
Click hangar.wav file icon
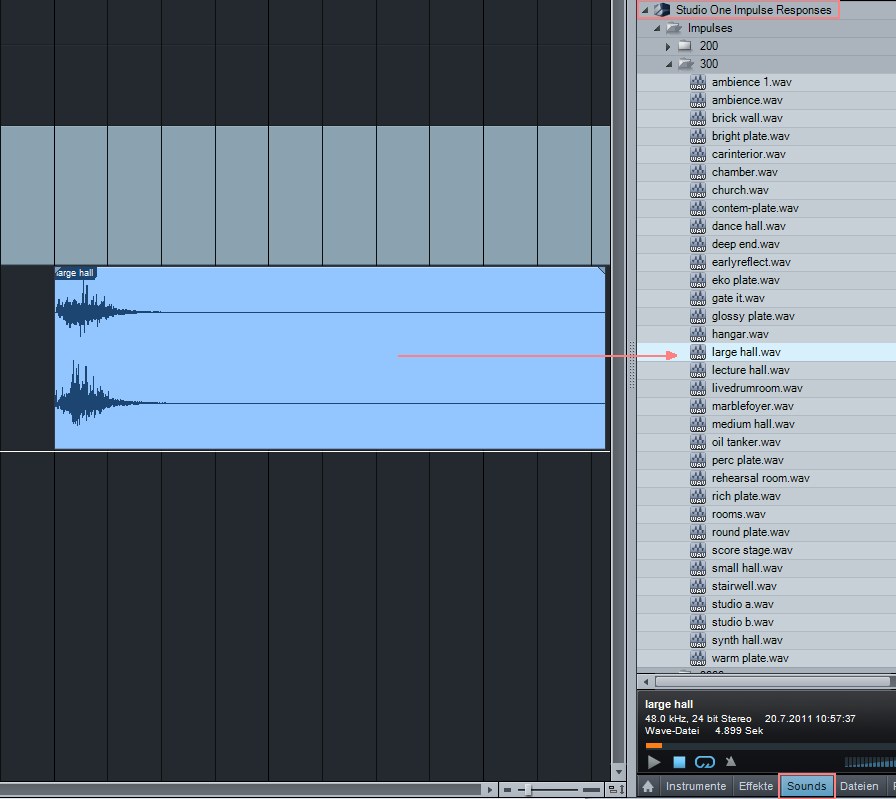coord(698,334)
